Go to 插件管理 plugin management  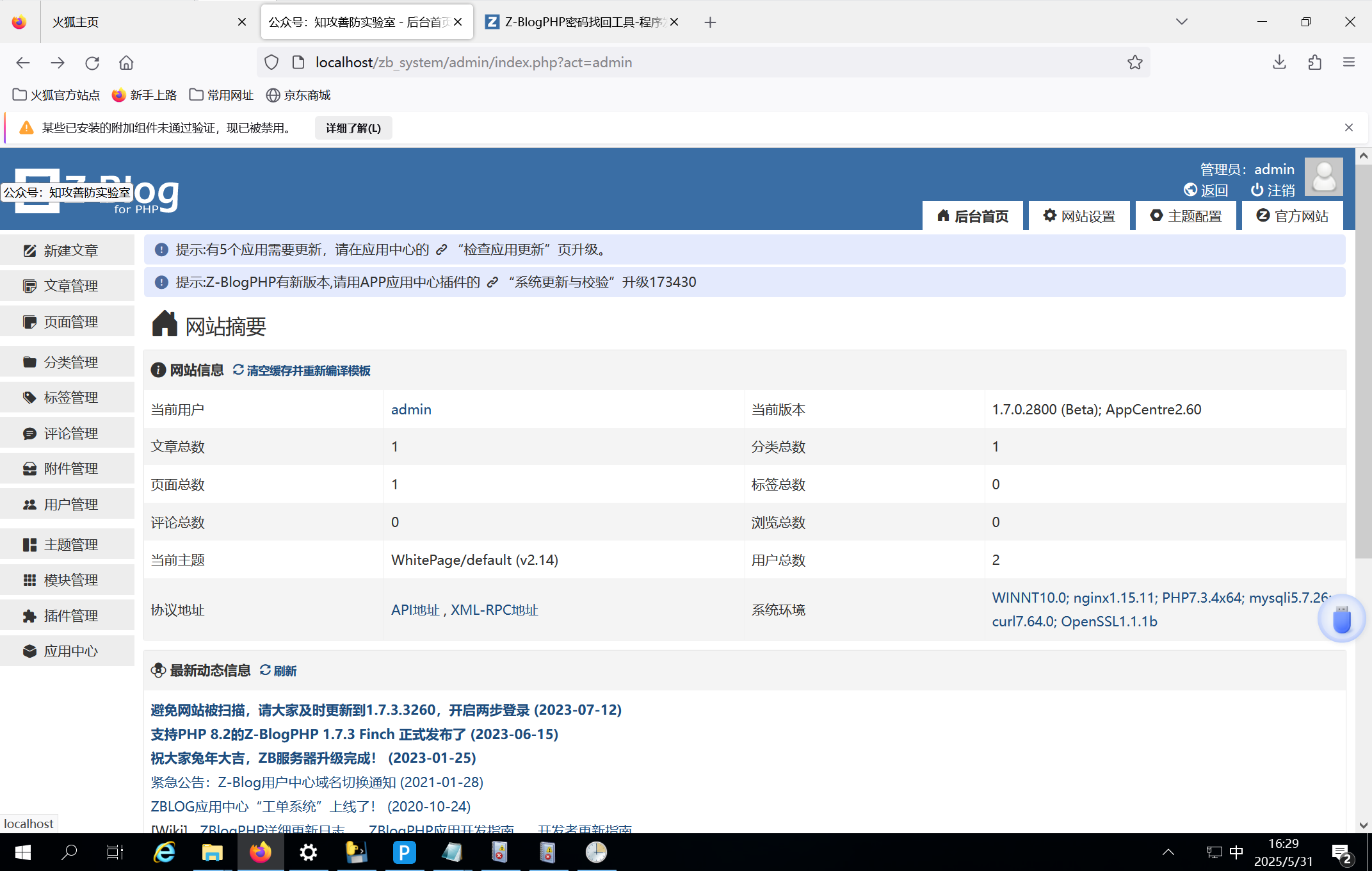coord(69,615)
